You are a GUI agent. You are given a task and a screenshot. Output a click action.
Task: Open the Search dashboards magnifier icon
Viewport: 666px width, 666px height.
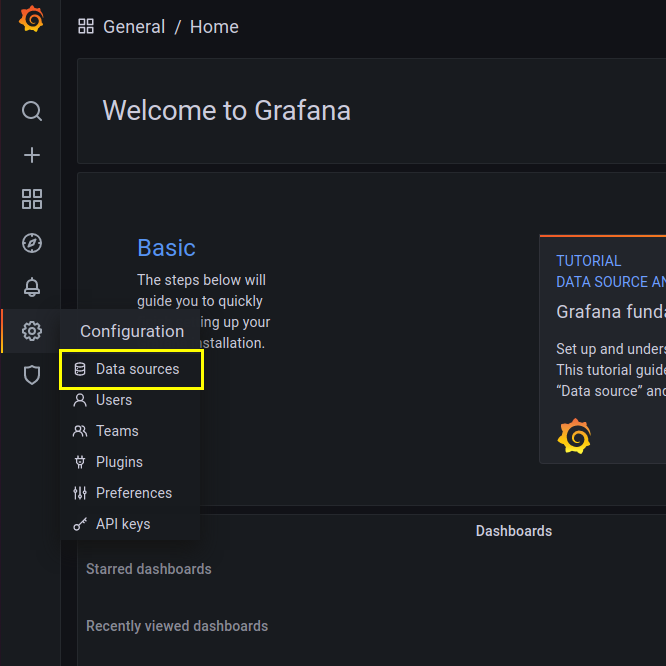point(32,111)
